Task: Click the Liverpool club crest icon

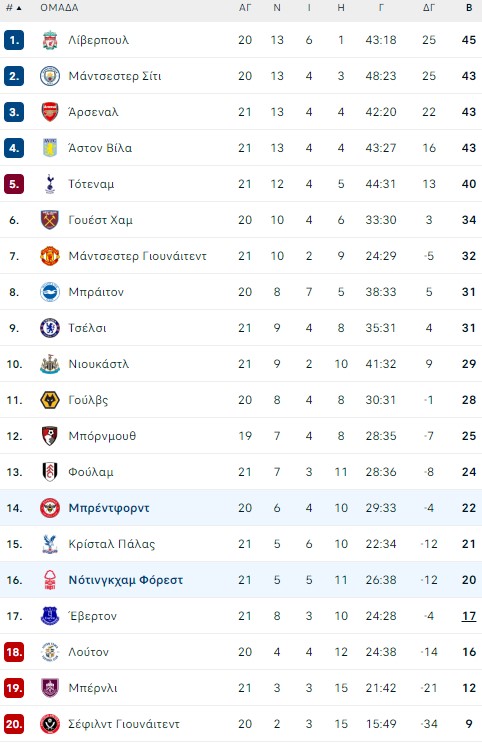Action: tap(49, 40)
